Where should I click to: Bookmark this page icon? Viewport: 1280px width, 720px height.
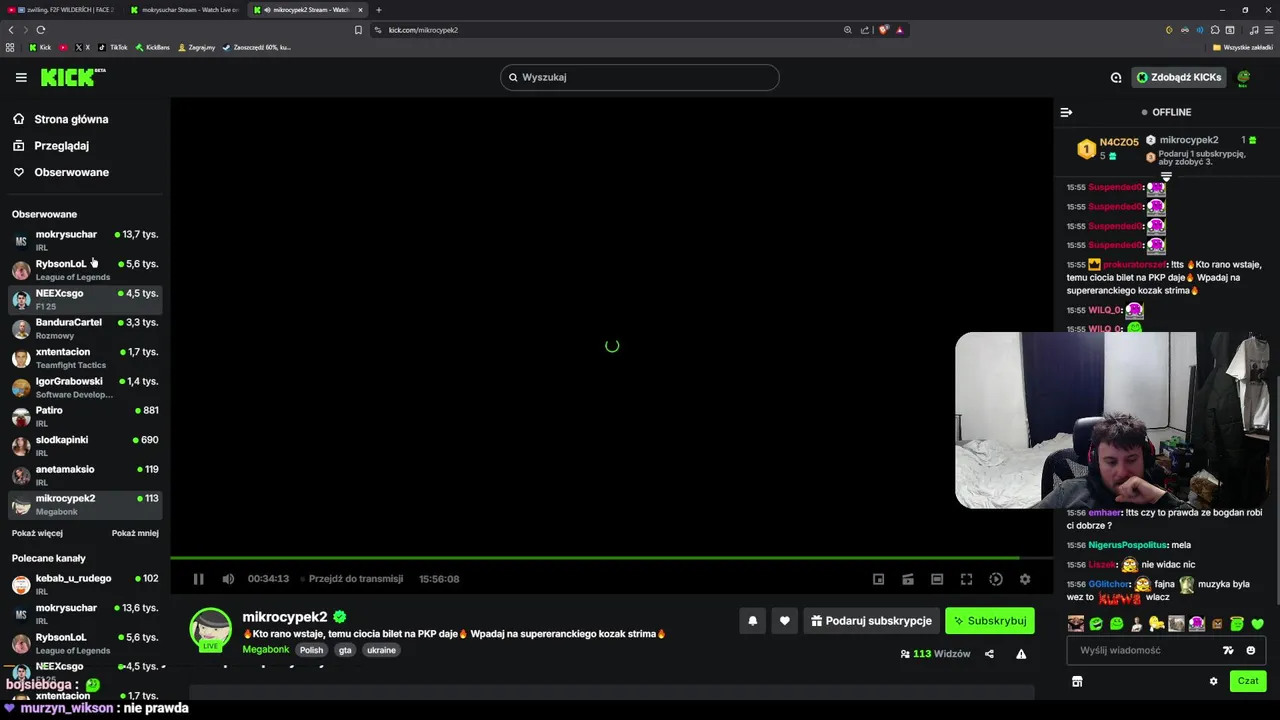(358, 30)
